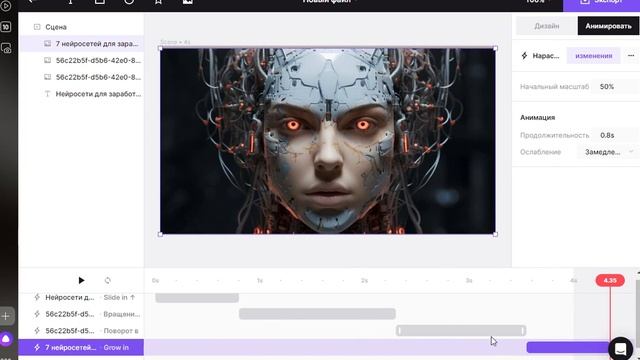Viewport: 640px width, 360px height.
Task: Click the 'Нарас...' animation name label
Action: 546,56
